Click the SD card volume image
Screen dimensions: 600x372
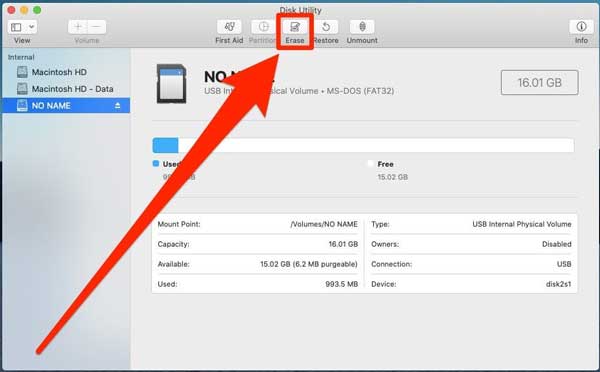(171, 83)
